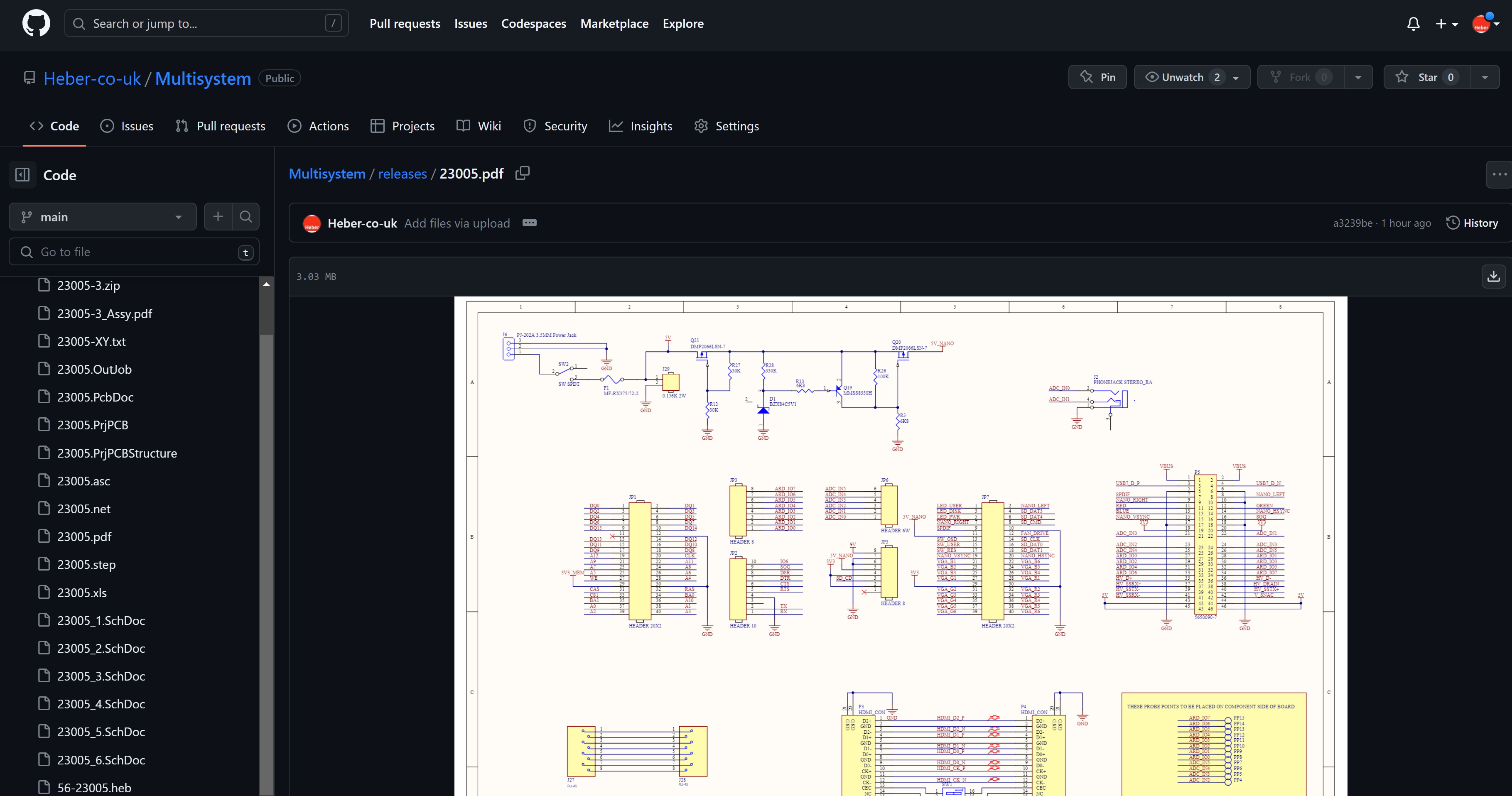Image resolution: width=1512 pixels, height=796 pixels.
Task: Open the main branch selector dropdown
Action: (102, 217)
